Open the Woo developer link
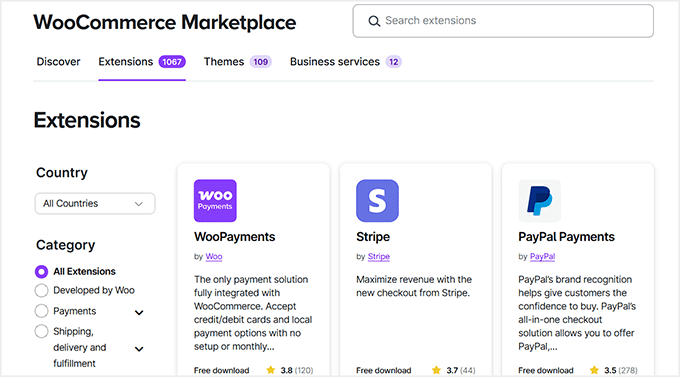 (214, 256)
